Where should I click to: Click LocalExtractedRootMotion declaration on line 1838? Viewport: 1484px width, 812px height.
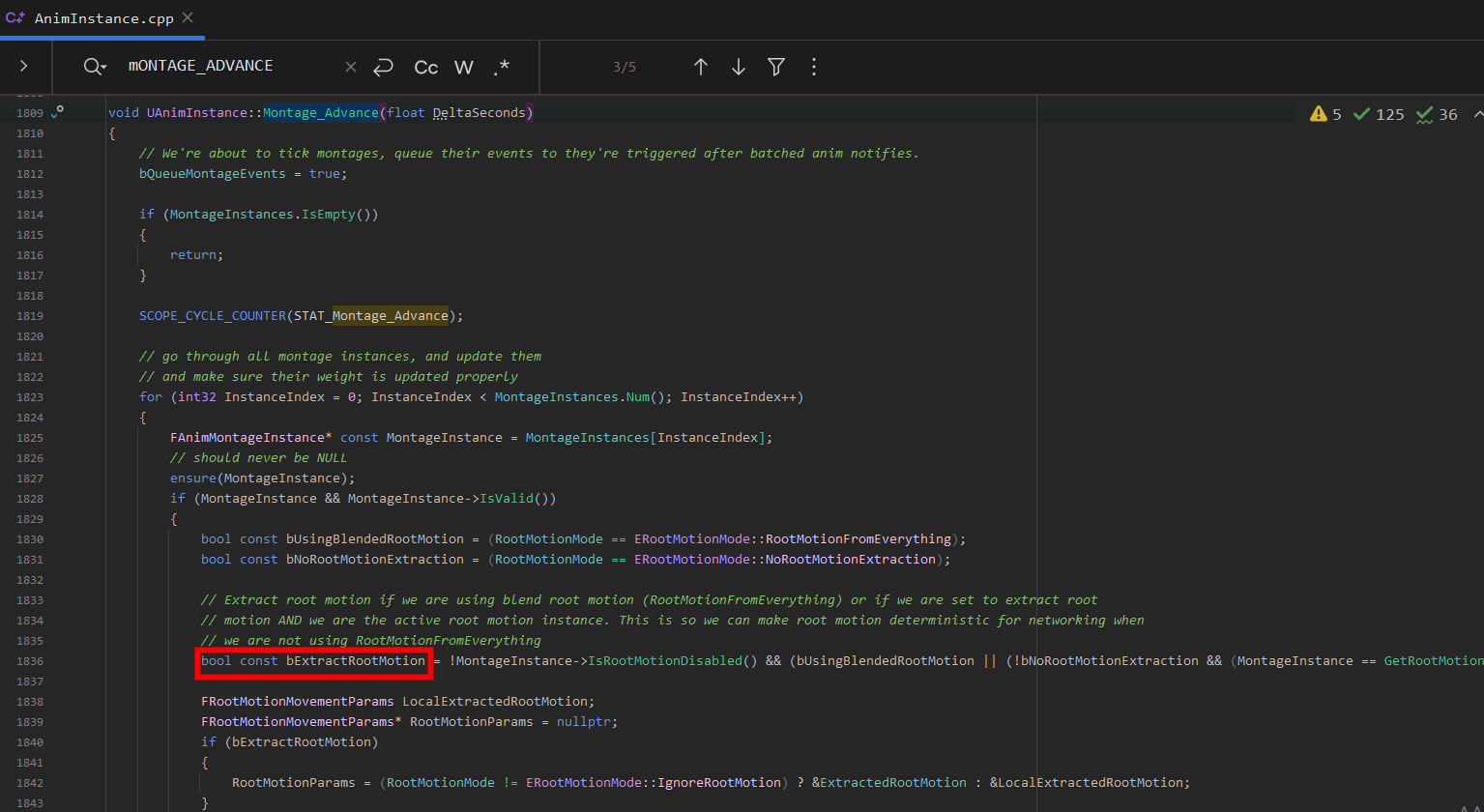[x=495, y=702]
